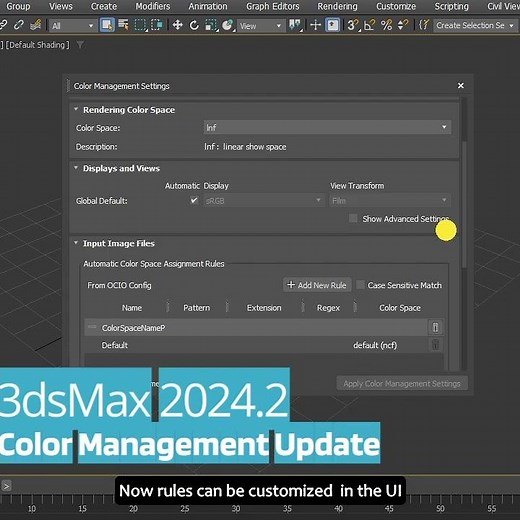
Task: Collapse the Rendering Color Space rollout
Action: [x=76, y=109]
